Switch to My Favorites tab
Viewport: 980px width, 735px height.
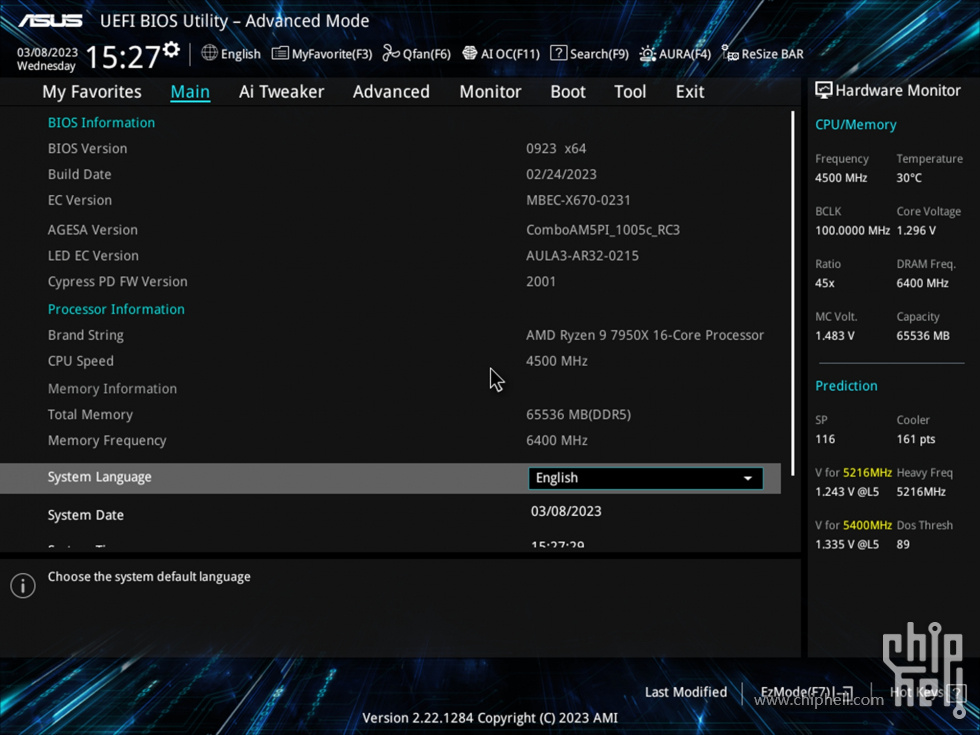tap(92, 92)
